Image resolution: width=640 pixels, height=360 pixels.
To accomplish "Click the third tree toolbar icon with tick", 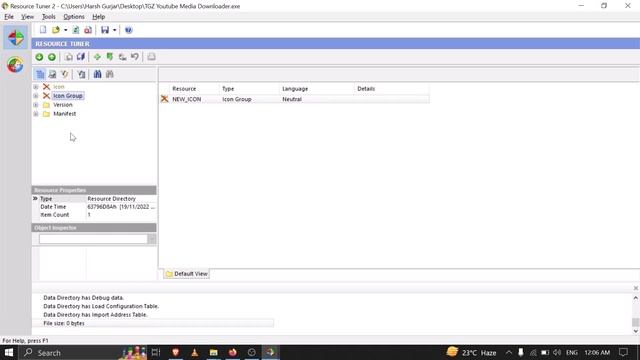I will [64, 74].
